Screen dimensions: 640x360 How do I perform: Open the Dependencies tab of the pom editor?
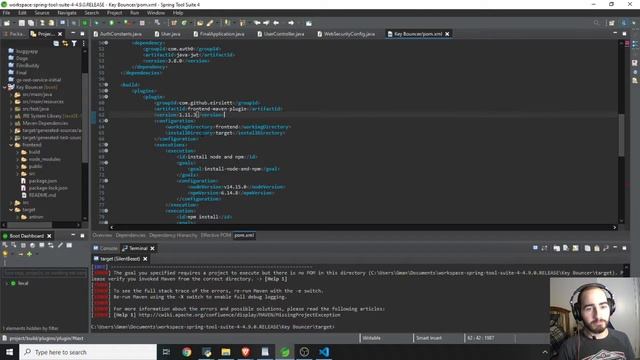pyautogui.click(x=130, y=236)
